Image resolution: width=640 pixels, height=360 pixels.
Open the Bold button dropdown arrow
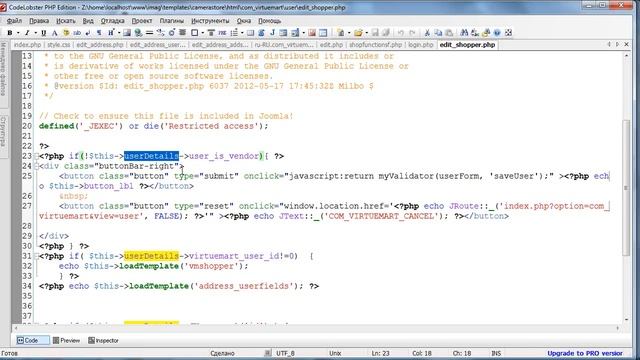click(18, 33)
